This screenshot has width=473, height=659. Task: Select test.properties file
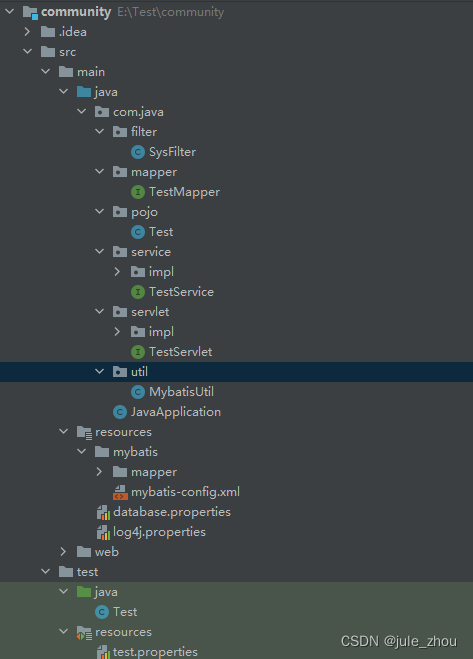tap(147, 652)
